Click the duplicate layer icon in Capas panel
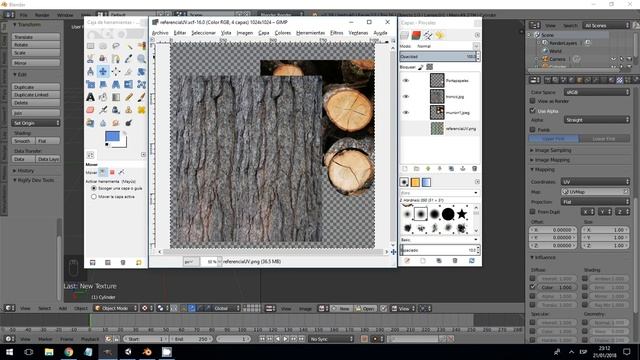 pos(451,169)
